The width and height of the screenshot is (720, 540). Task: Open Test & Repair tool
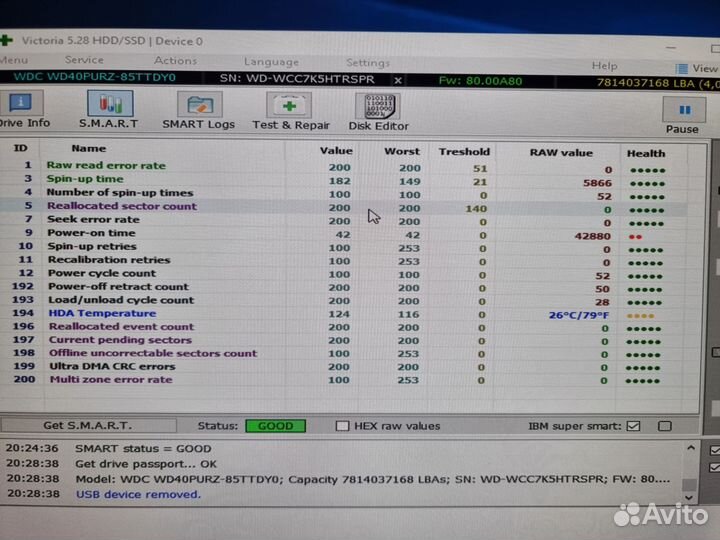291,112
